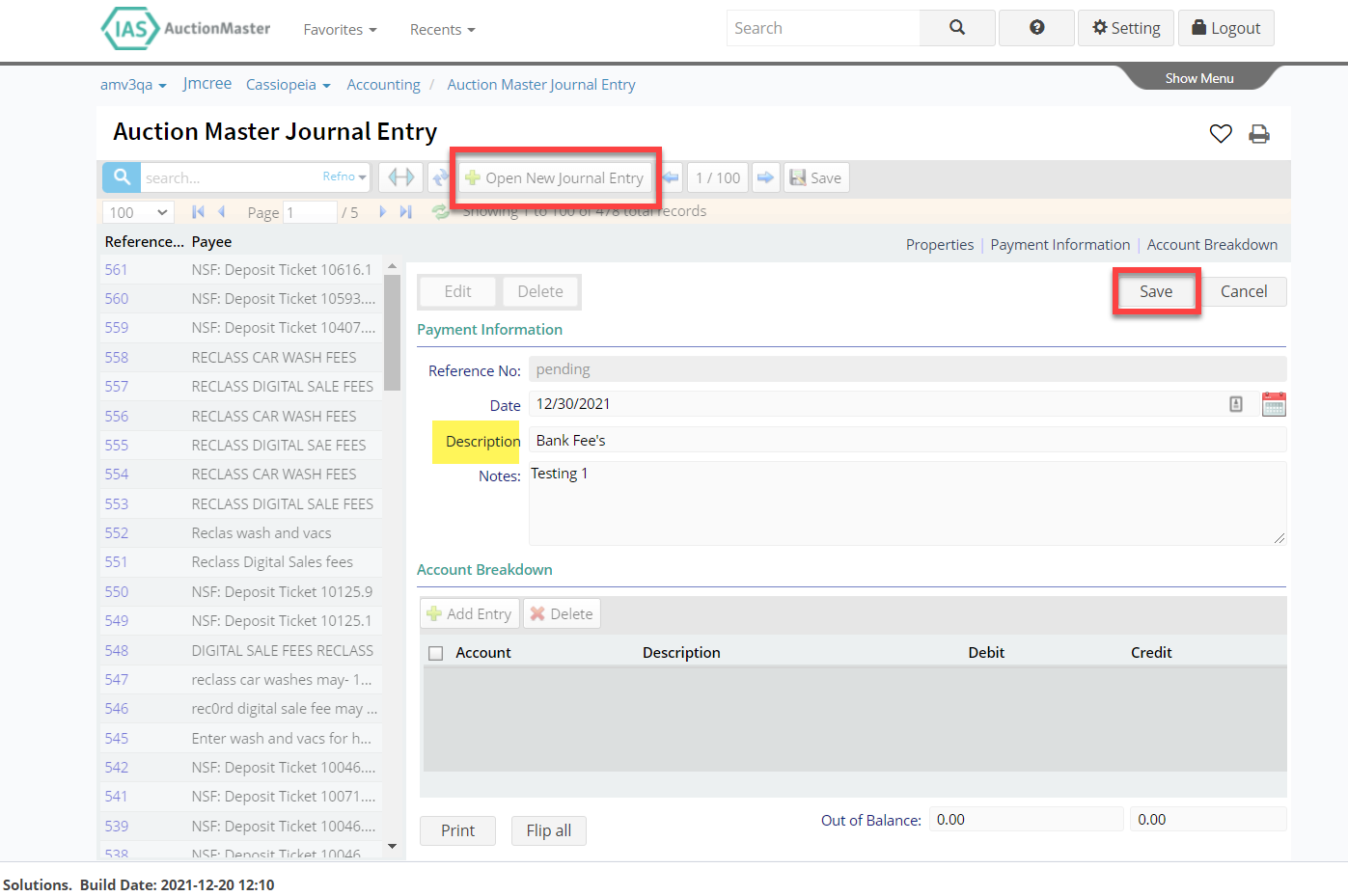Select reference 550 row
Screen dimensions: 1348x896
(241, 591)
